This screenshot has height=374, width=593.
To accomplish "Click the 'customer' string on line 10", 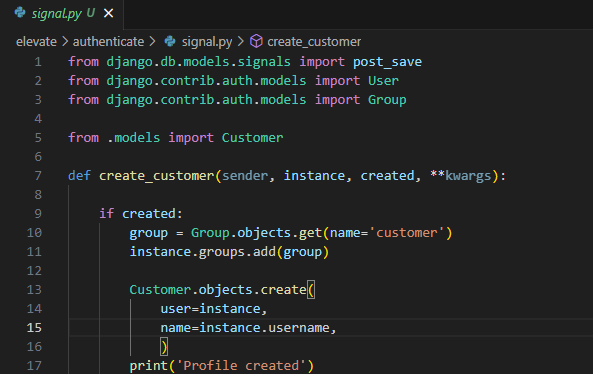I will pos(407,233).
